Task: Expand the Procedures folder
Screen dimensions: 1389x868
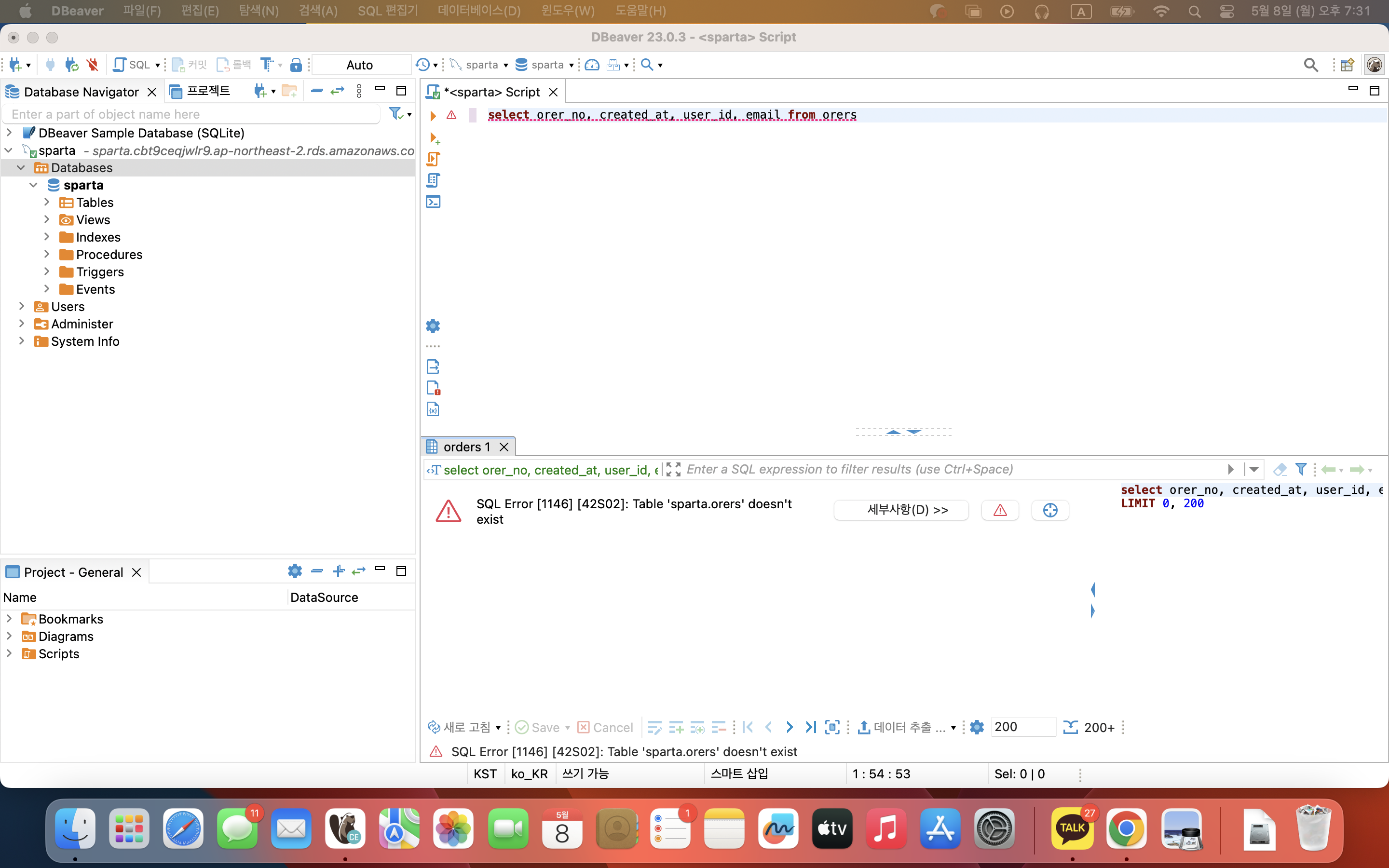Action: (47, 254)
